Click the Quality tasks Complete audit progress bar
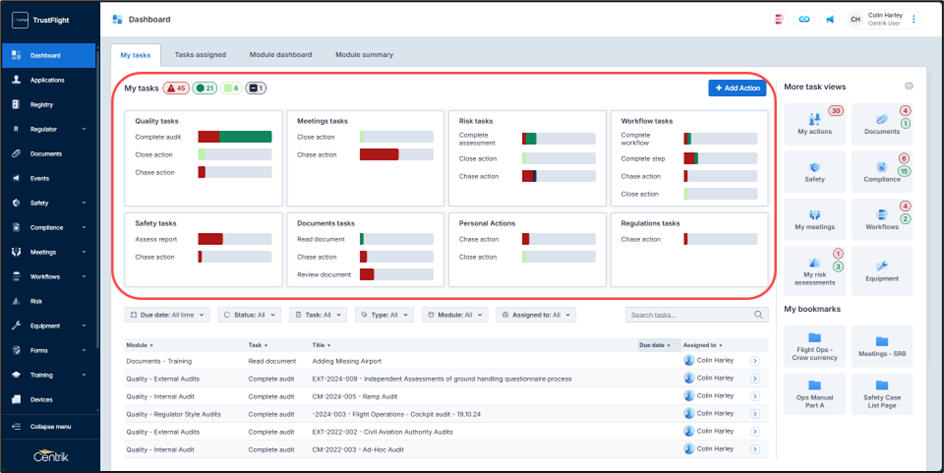The width and height of the screenshot is (944, 473). point(234,137)
